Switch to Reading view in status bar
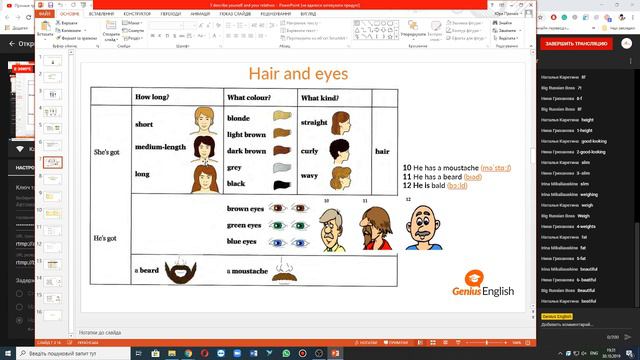This screenshot has height=360, width=640. (445, 343)
